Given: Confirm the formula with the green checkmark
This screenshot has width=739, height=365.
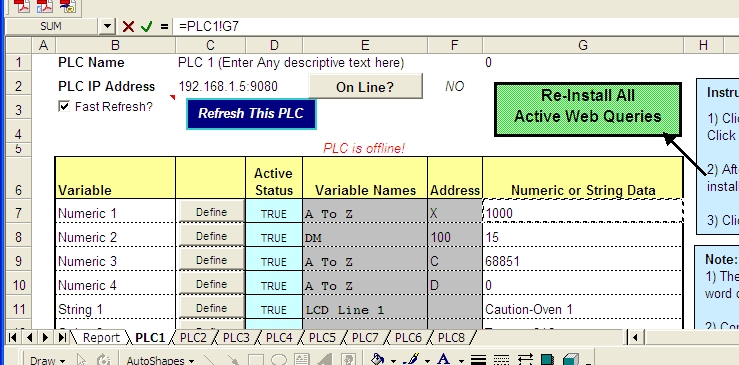Looking at the screenshot, I should [x=147, y=26].
